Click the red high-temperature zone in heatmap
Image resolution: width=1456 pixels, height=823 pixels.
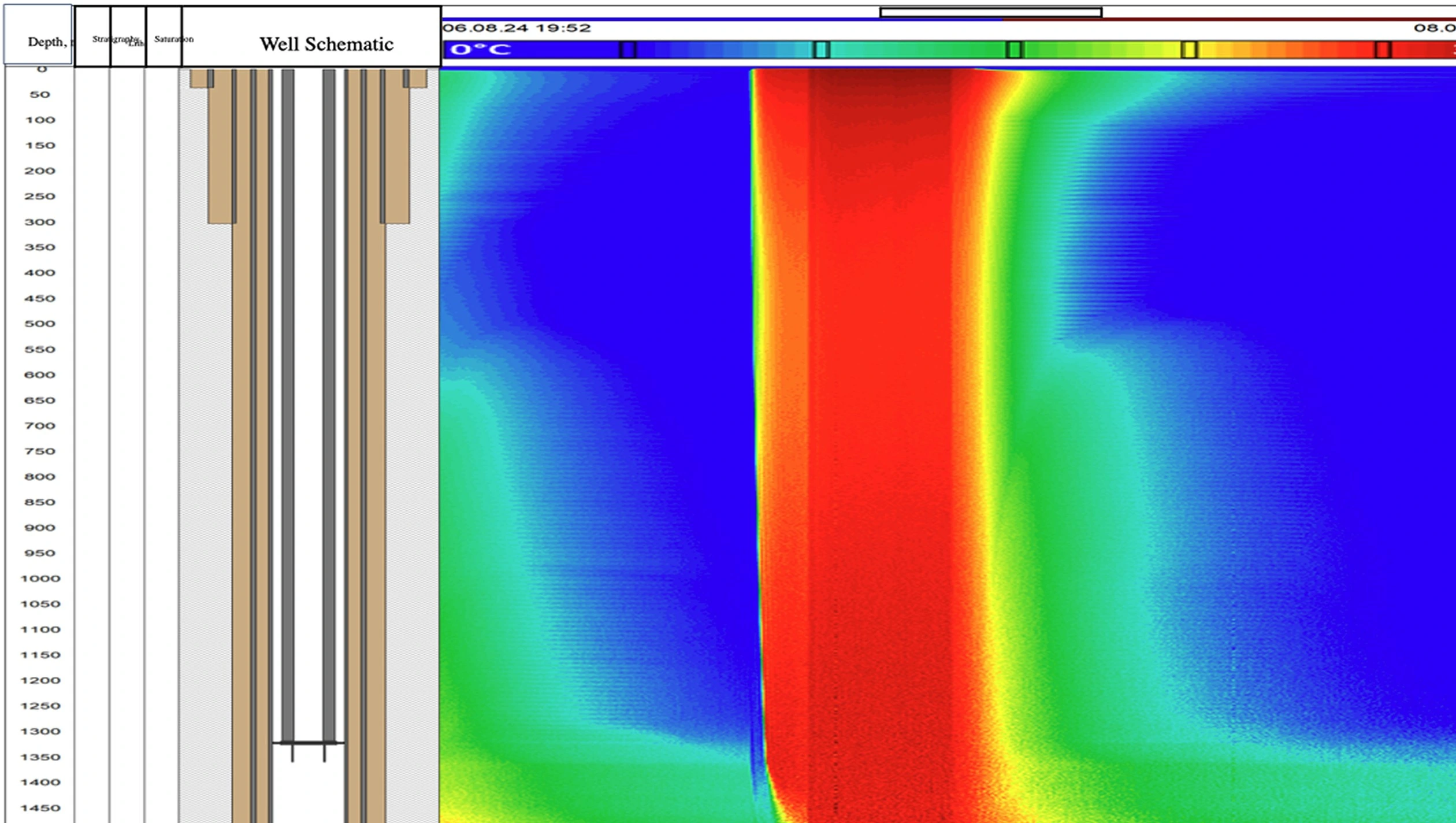pyautogui.click(x=878, y=405)
